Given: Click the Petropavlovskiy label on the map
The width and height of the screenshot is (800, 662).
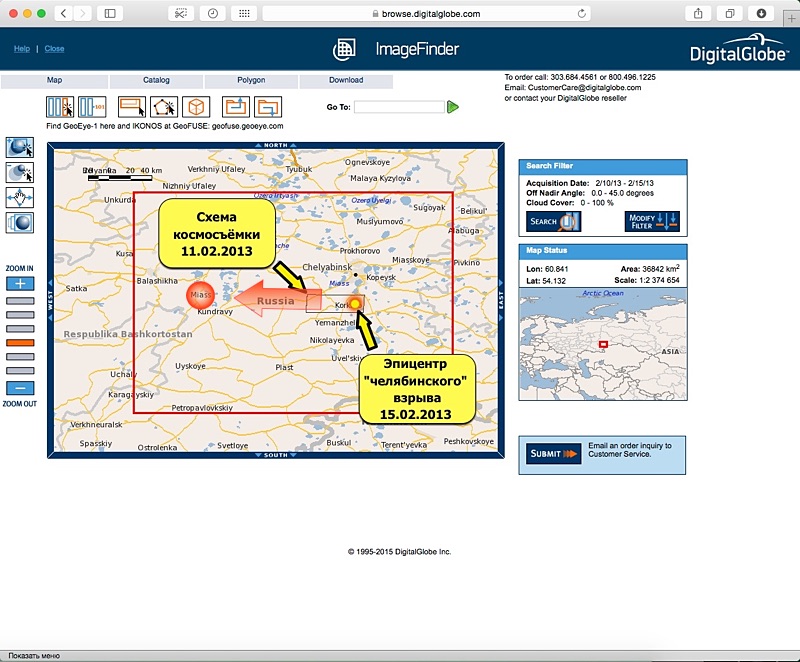Looking at the screenshot, I should [x=202, y=408].
